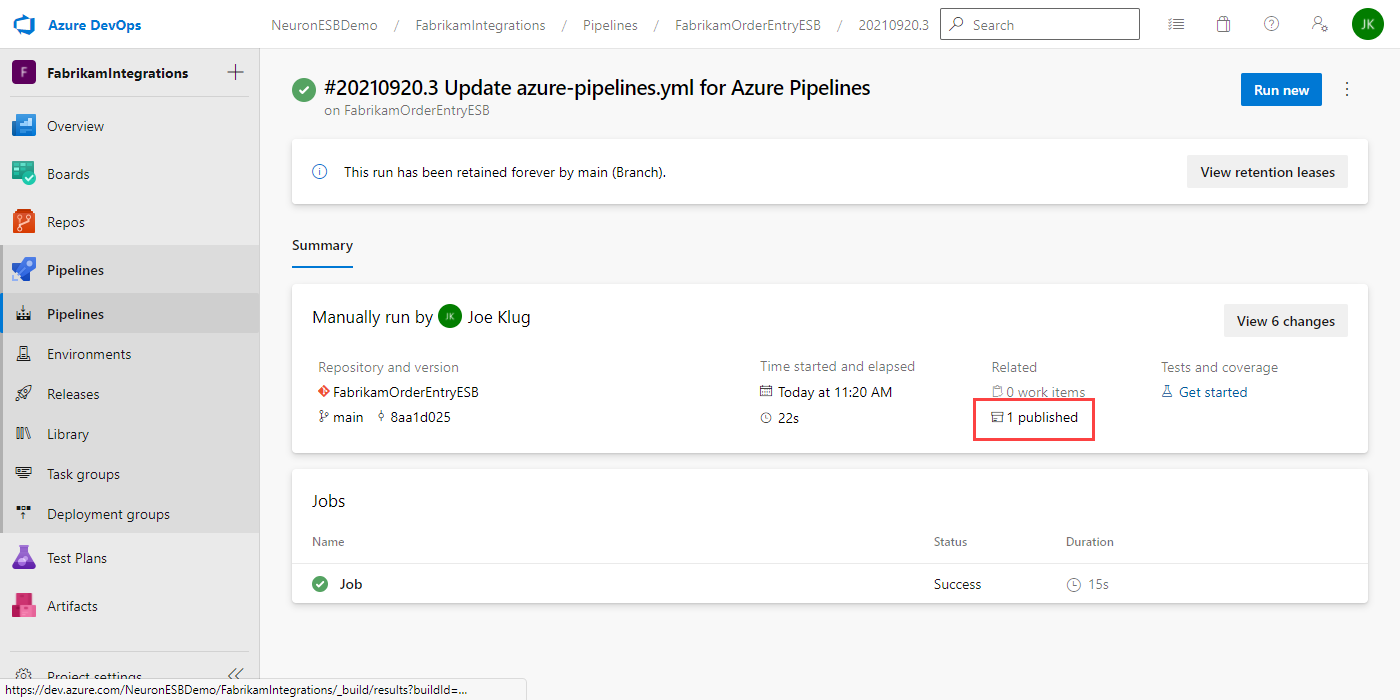The height and width of the screenshot is (700, 1400).
Task: Click the Deployment groups icon
Action: coord(24,514)
